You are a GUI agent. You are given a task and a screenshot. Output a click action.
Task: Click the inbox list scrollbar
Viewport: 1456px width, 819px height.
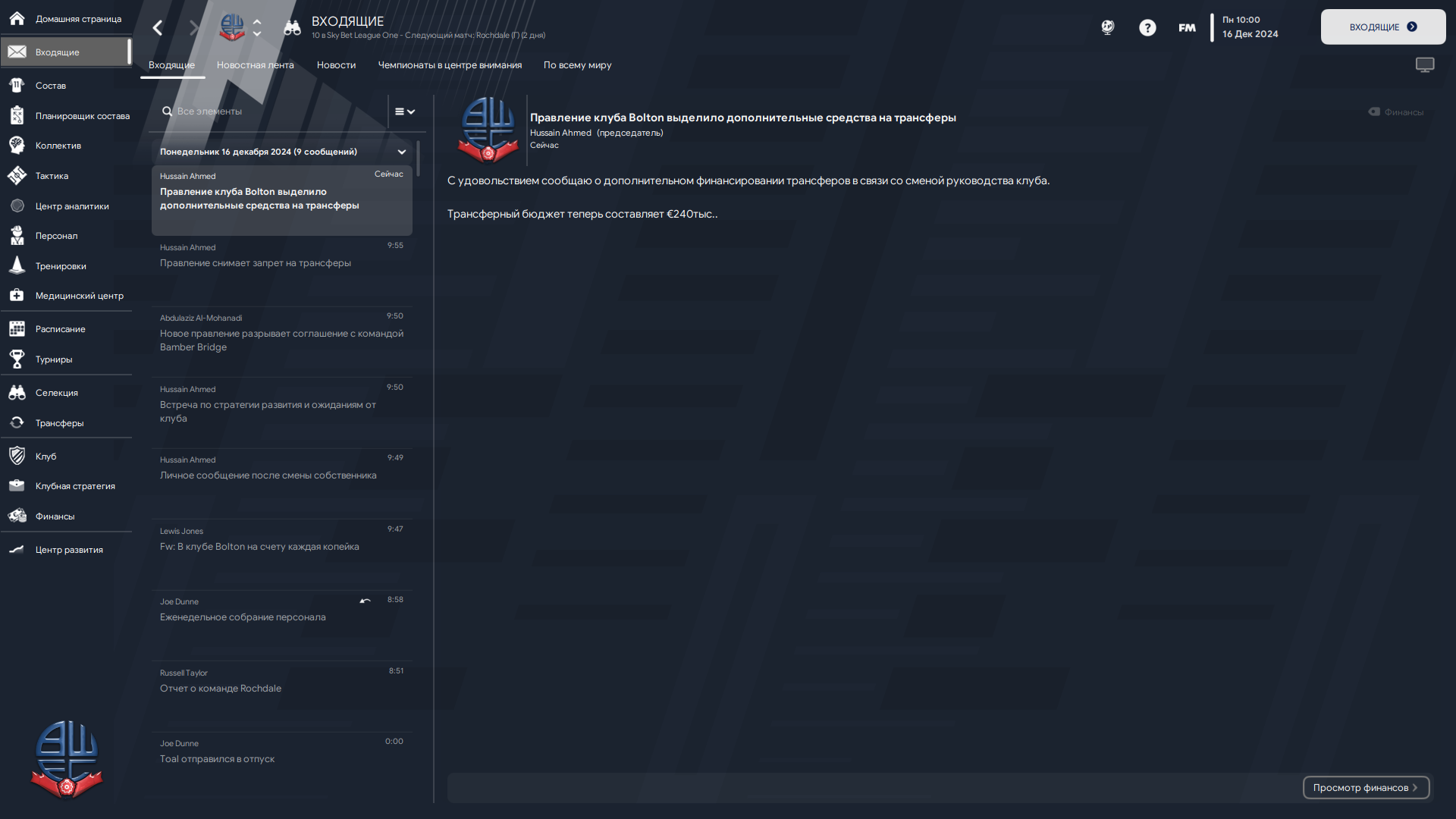tap(418, 159)
